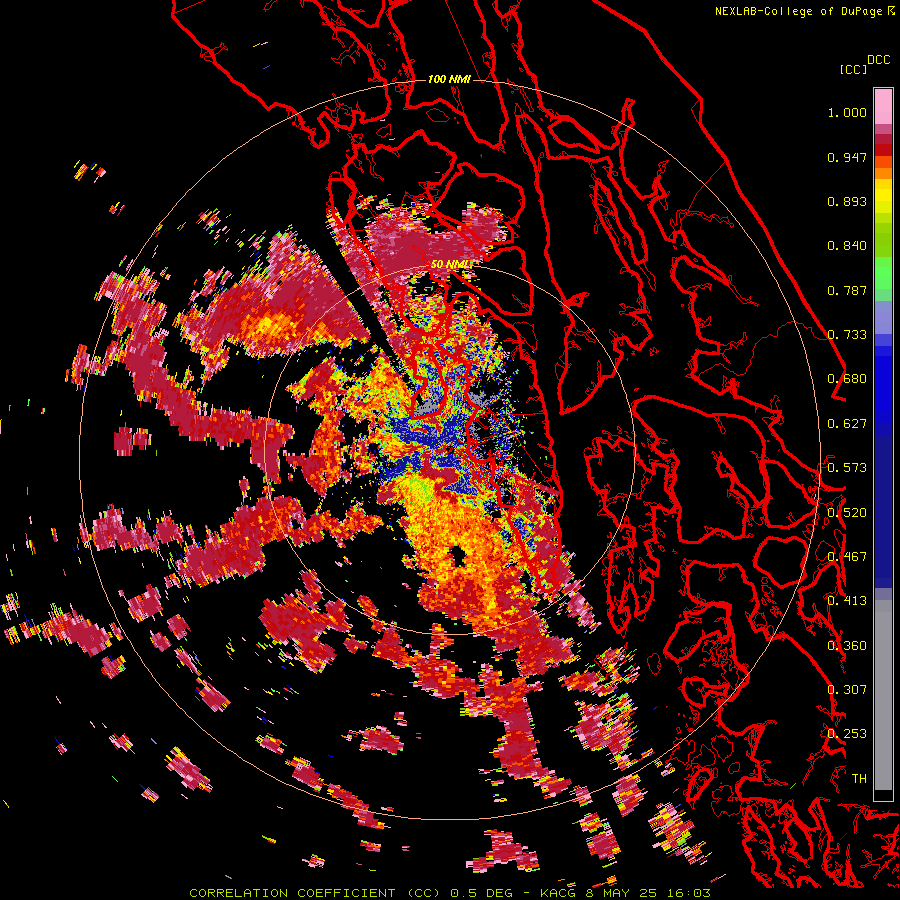Pick the black bottom color bar segment

click(883, 795)
